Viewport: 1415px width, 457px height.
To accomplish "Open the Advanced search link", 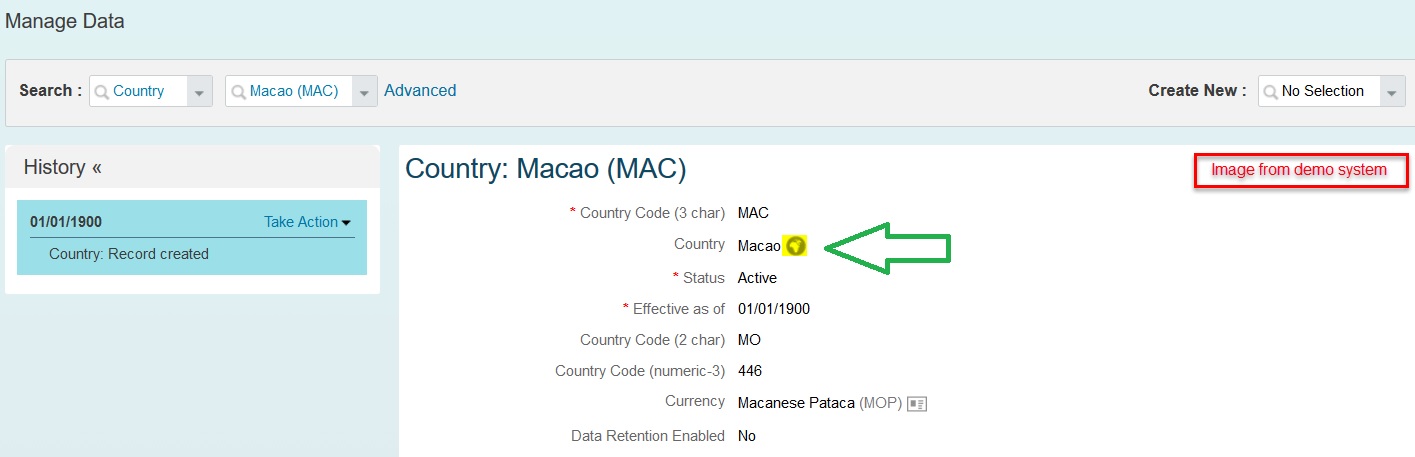I will pos(420,90).
